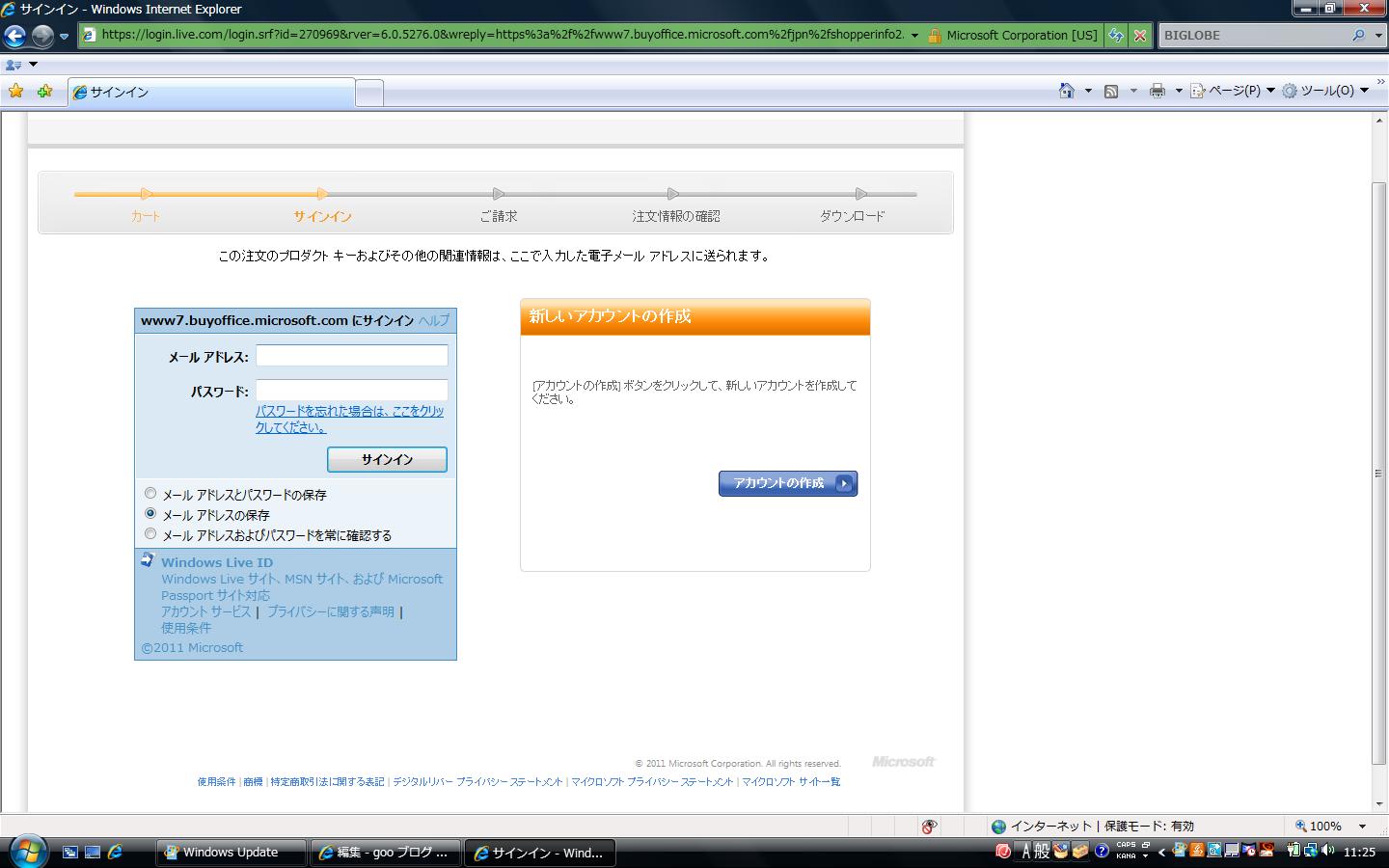The width and height of the screenshot is (1389, 868).
Task: Click the IME toolbox icon
Action: point(1080,851)
